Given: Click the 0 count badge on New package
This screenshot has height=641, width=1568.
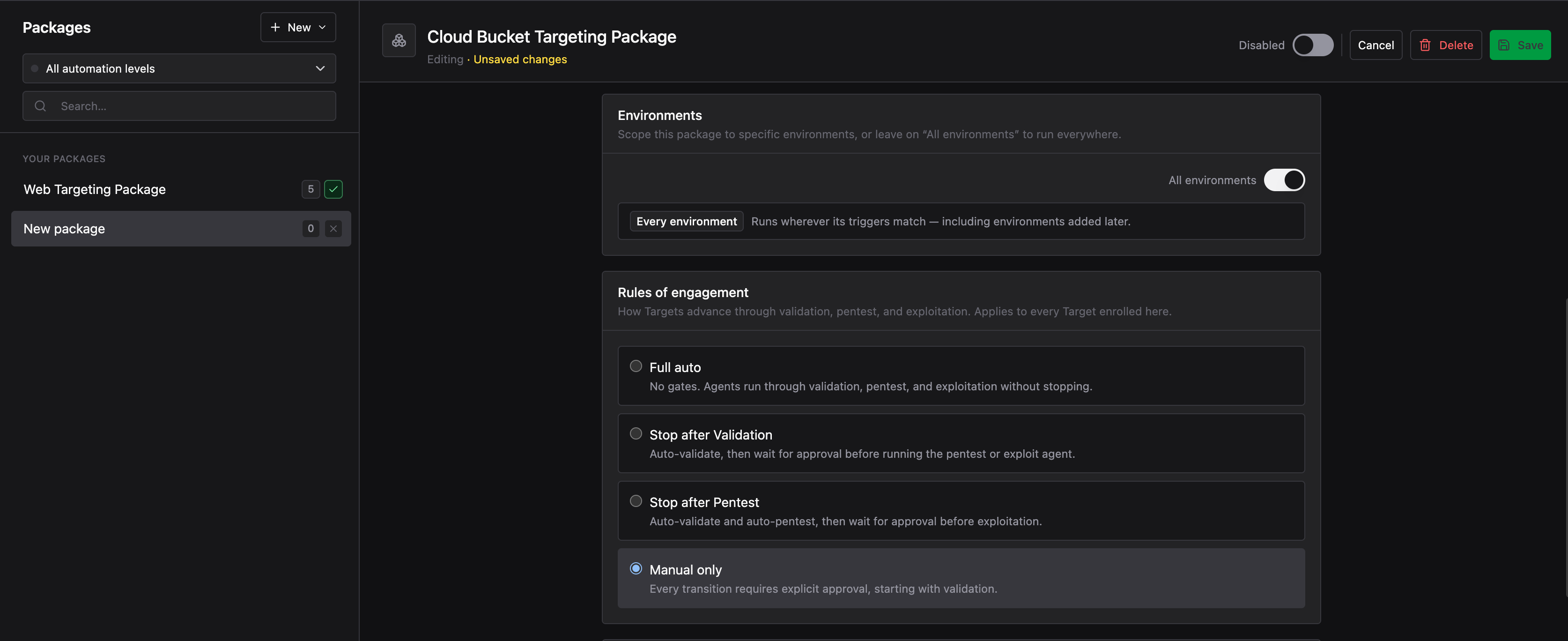Looking at the screenshot, I should pyautogui.click(x=311, y=229).
